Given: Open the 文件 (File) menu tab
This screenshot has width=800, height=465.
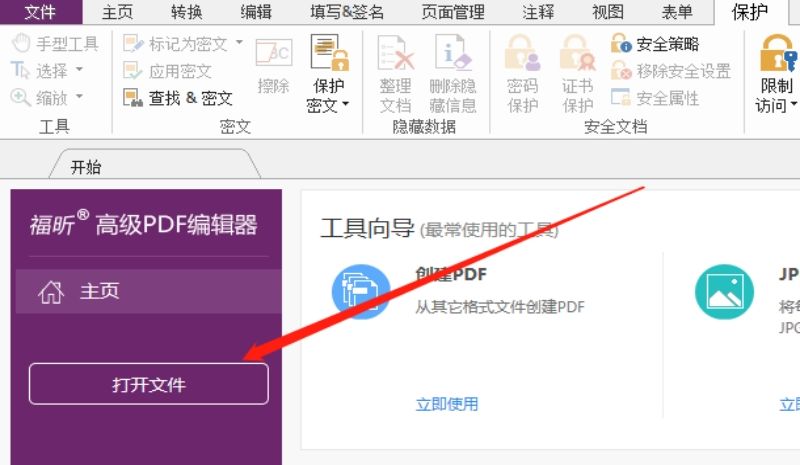Looking at the screenshot, I should (x=41, y=12).
